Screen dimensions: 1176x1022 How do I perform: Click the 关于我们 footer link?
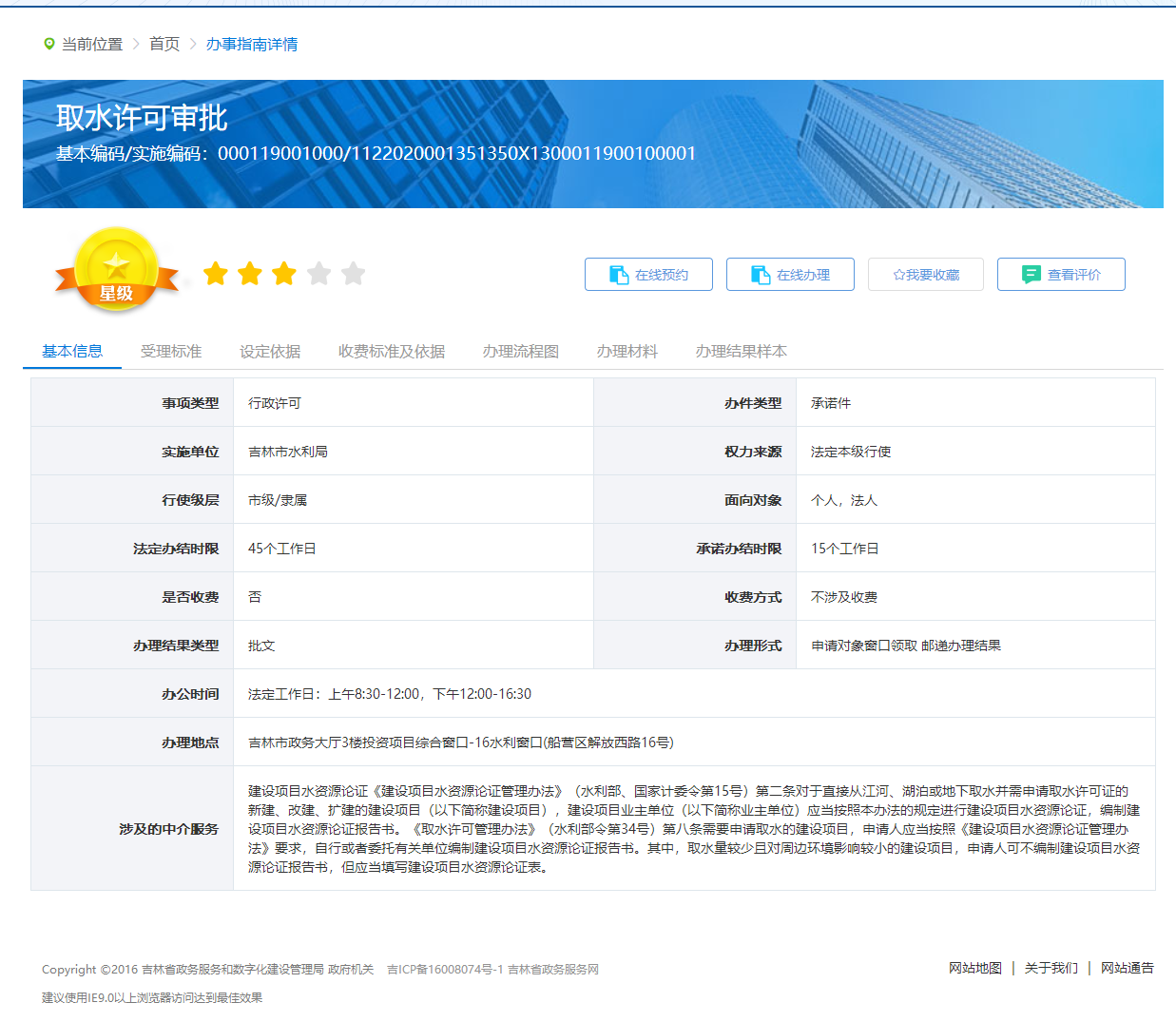coord(1050,968)
